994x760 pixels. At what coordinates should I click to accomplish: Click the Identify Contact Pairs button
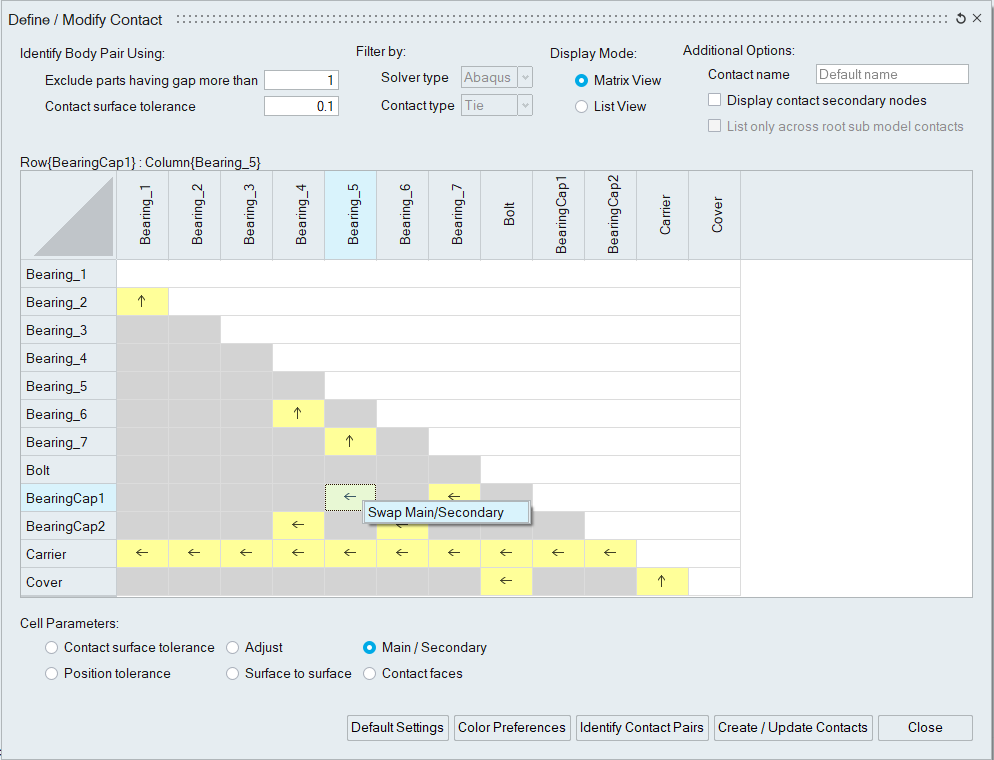pos(642,728)
